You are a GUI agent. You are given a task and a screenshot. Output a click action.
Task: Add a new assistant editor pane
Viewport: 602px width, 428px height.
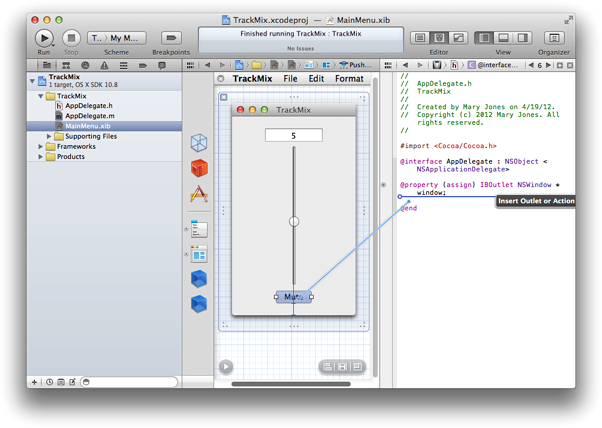pyautogui.click(x=560, y=65)
